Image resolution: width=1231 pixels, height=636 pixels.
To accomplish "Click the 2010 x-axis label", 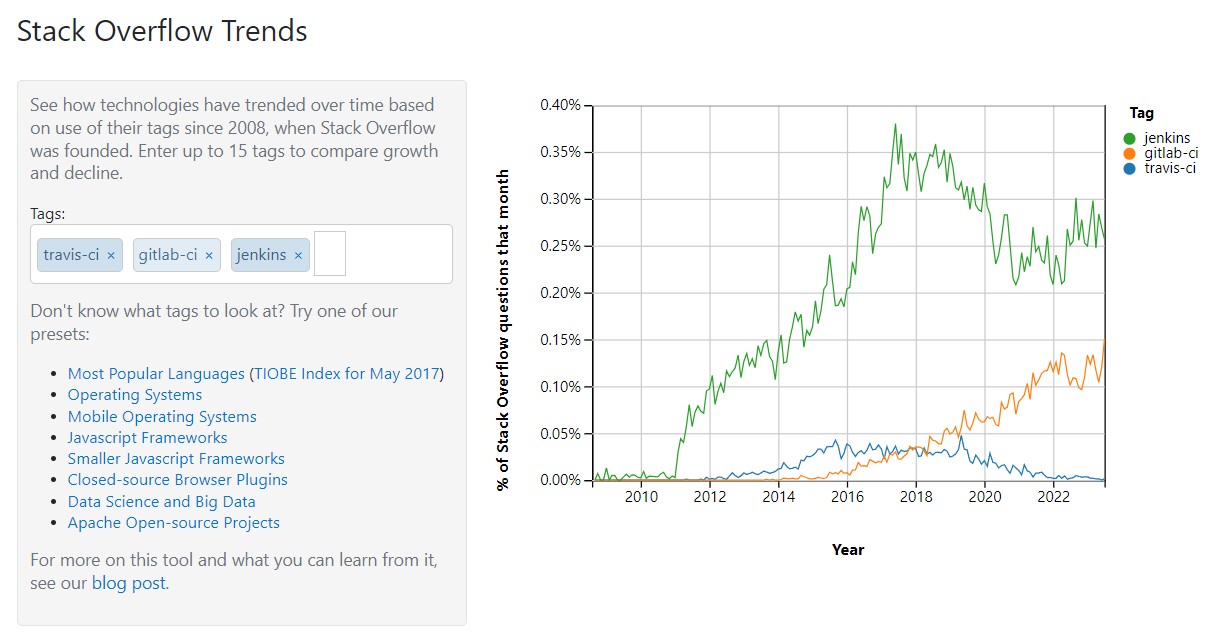I will 641,497.
